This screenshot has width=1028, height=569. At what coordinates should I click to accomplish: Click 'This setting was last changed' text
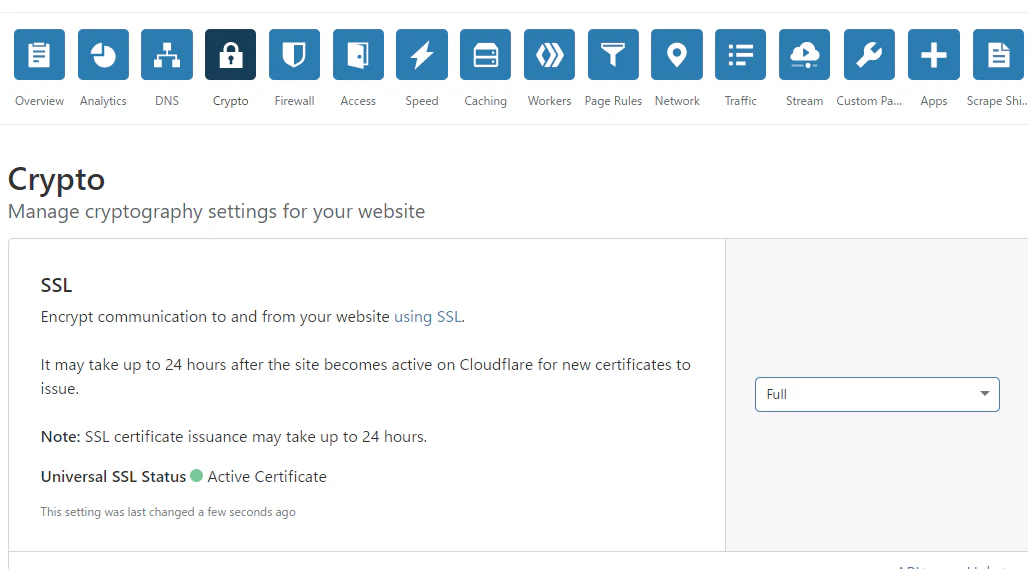pos(168,512)
